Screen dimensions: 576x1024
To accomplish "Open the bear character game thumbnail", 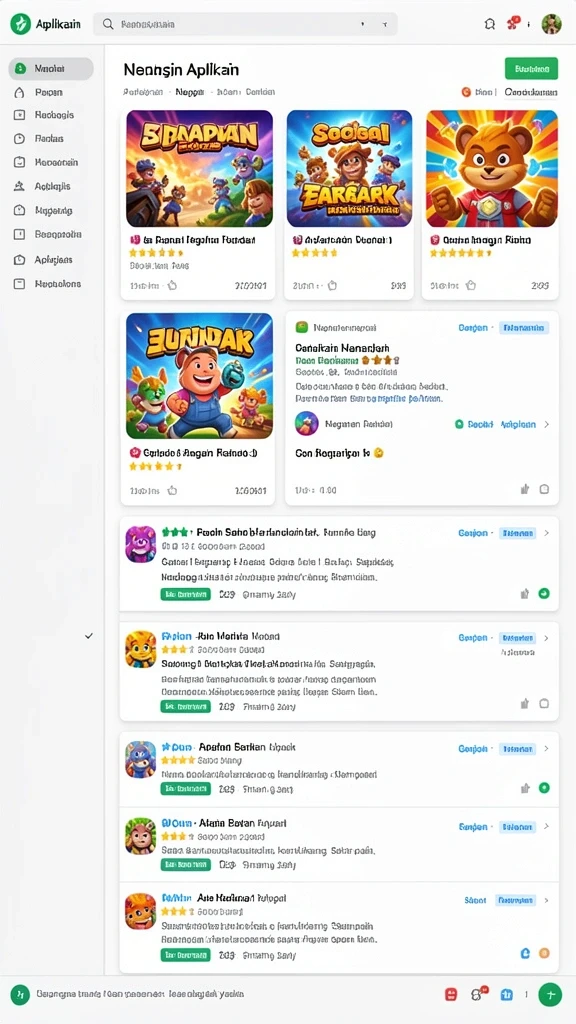I will pyautogui.click(x=492, y=168).
